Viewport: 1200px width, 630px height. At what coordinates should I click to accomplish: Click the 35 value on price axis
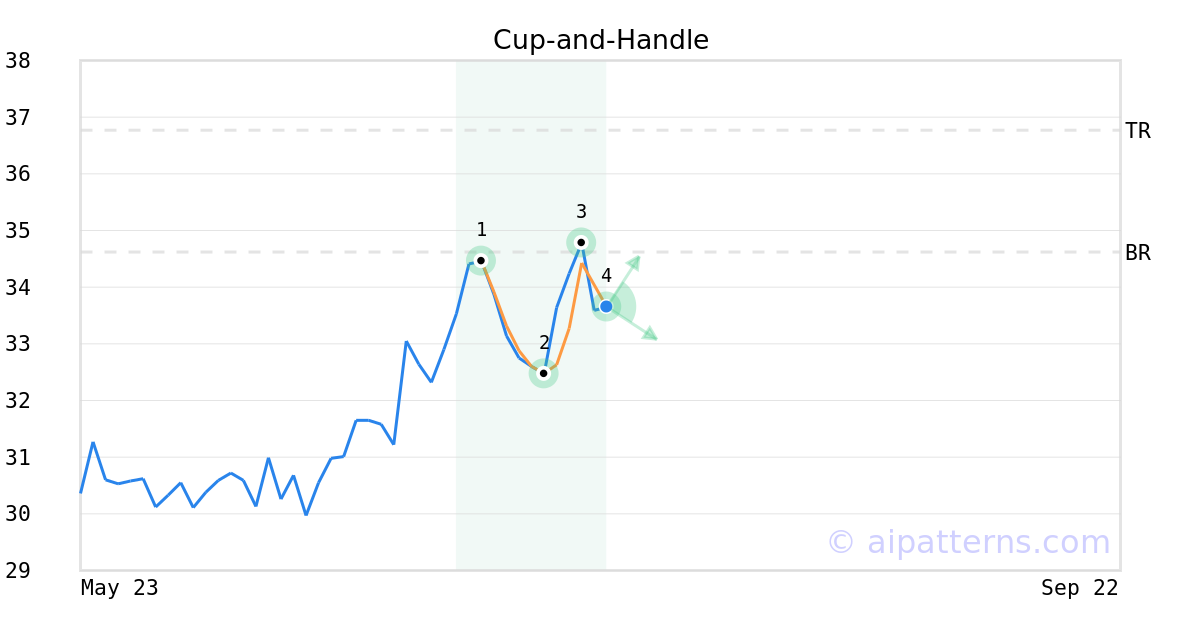coord(18,231)
